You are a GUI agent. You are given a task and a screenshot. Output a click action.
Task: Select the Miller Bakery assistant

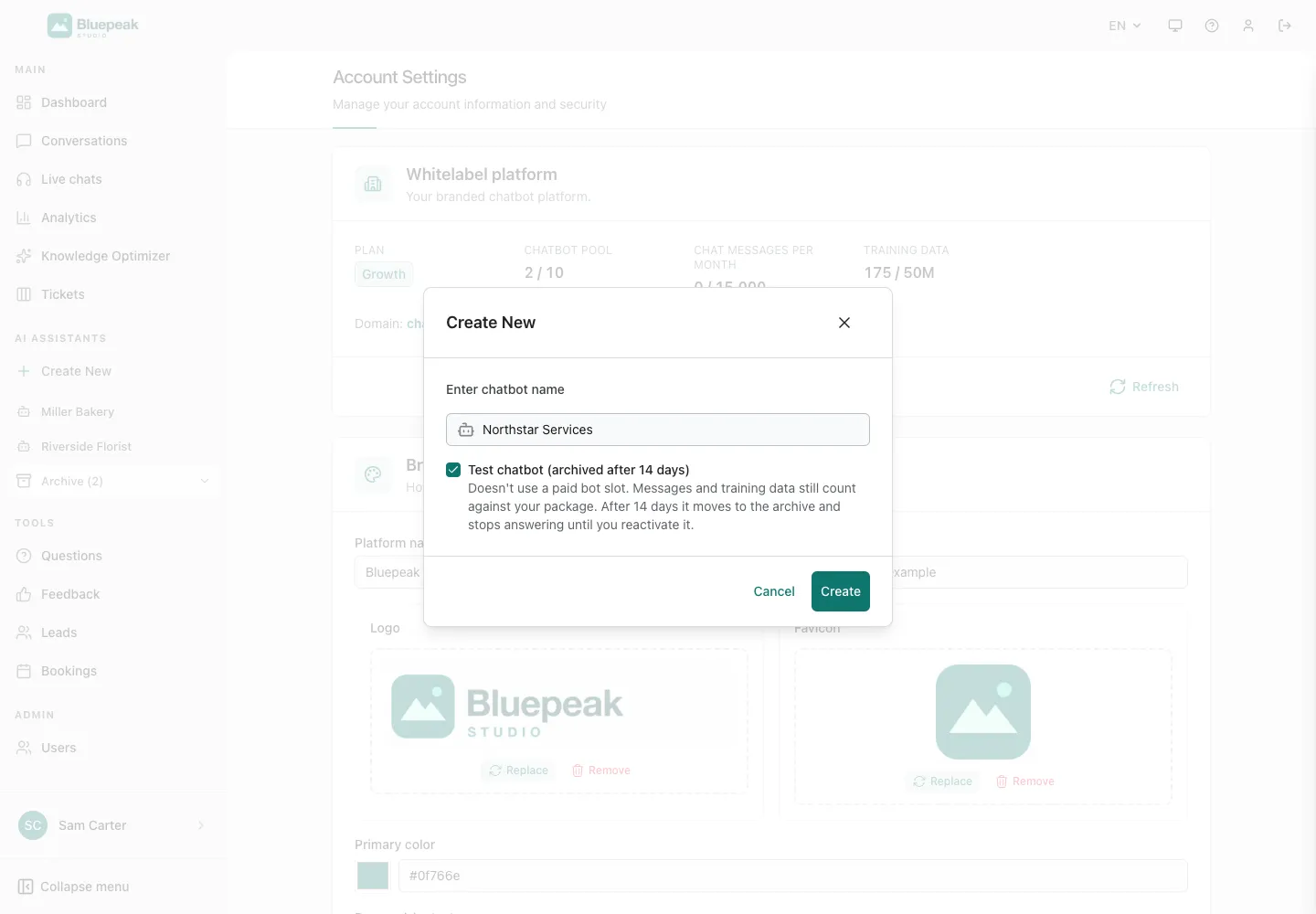click(113, 411)
